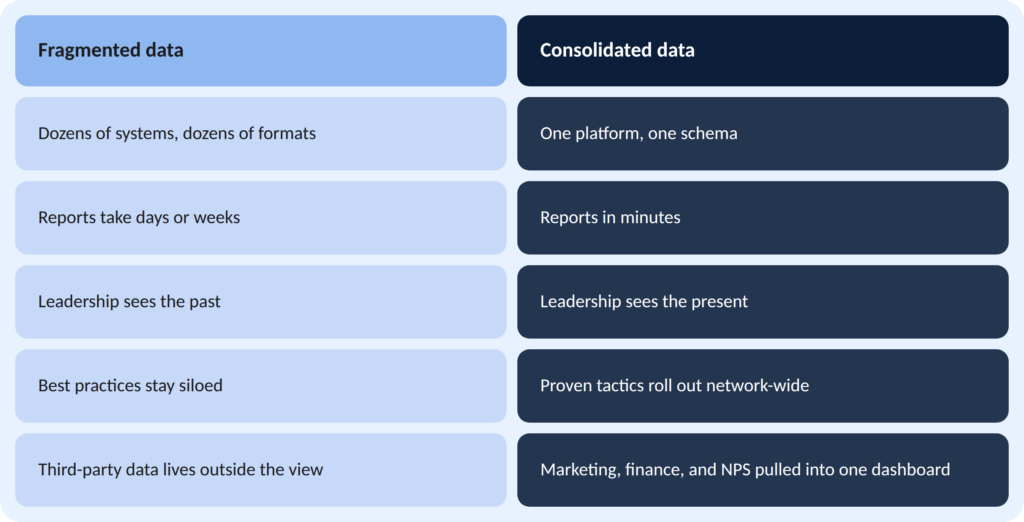This screenshot has width=1024, height=522.
Task: Click the Consolidated data header
Action: (763, 51)
